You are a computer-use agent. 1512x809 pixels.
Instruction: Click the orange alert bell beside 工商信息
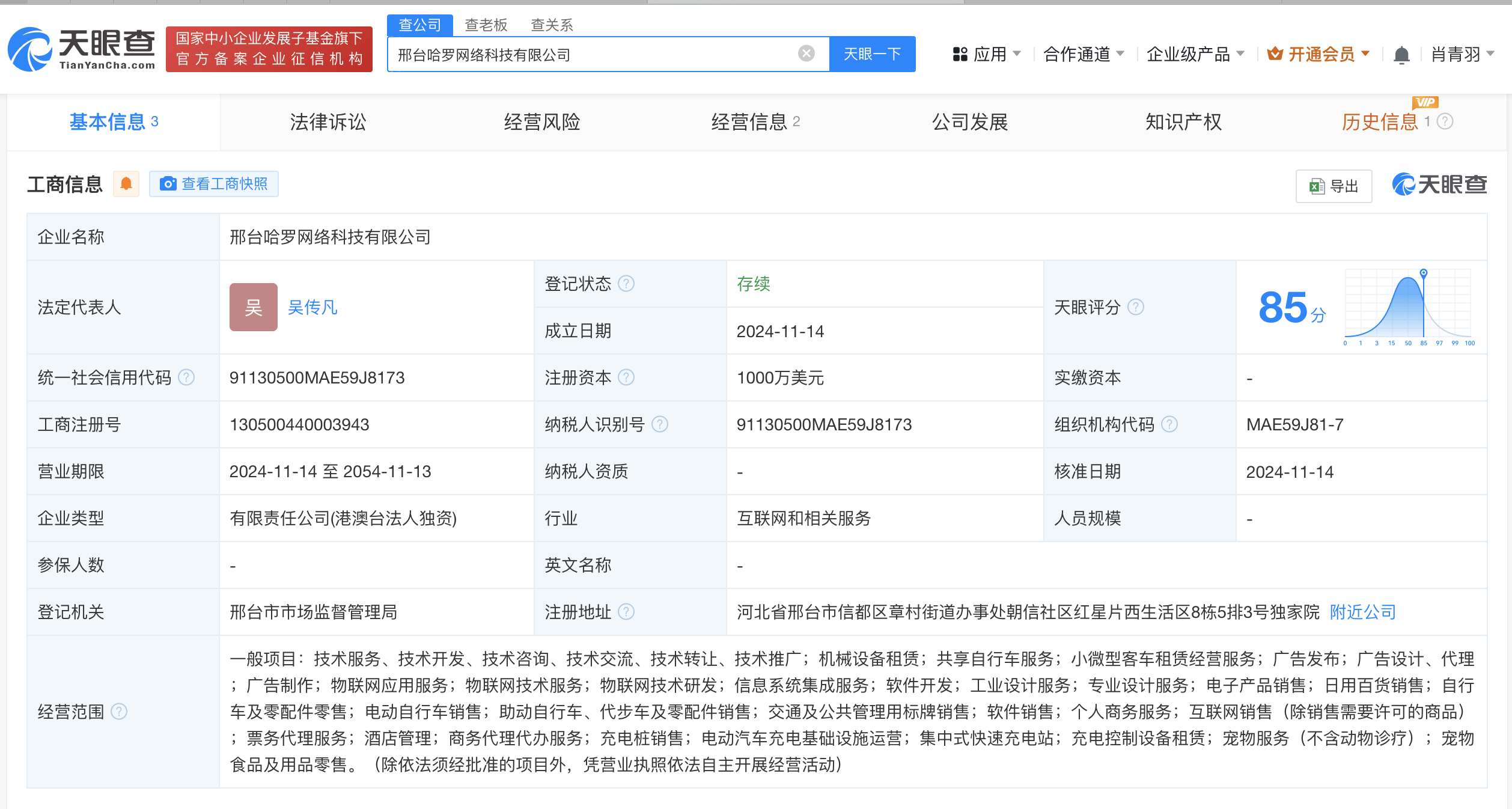pyautogui.click(x=126, y=184)
